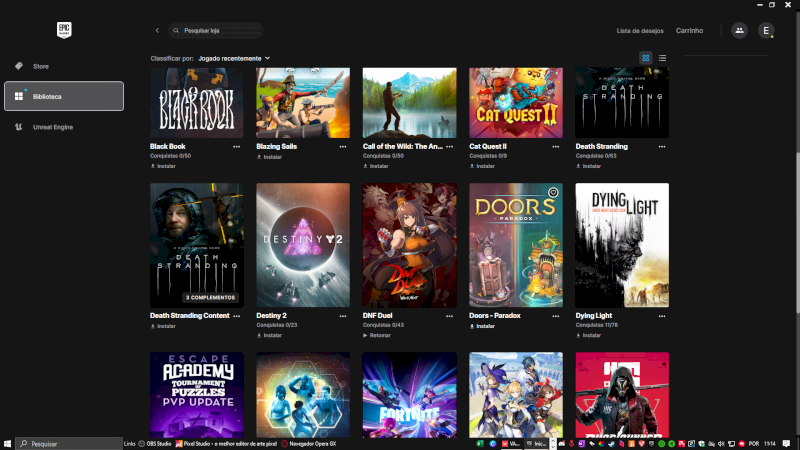Open options menu for Call of the Wild
This screenshot has height=450, width=800.
(449, 147)
